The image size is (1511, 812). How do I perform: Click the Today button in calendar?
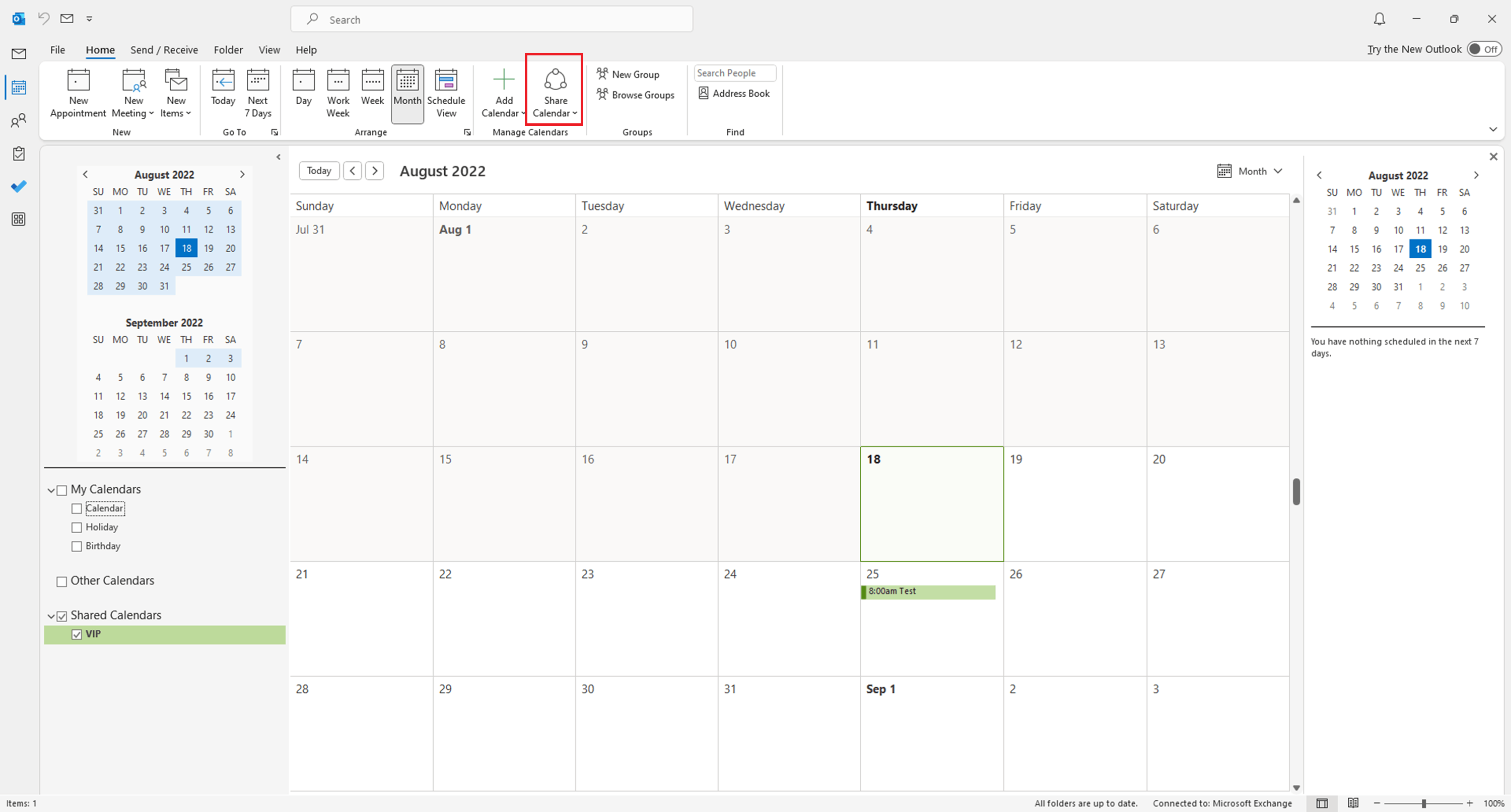319,170
